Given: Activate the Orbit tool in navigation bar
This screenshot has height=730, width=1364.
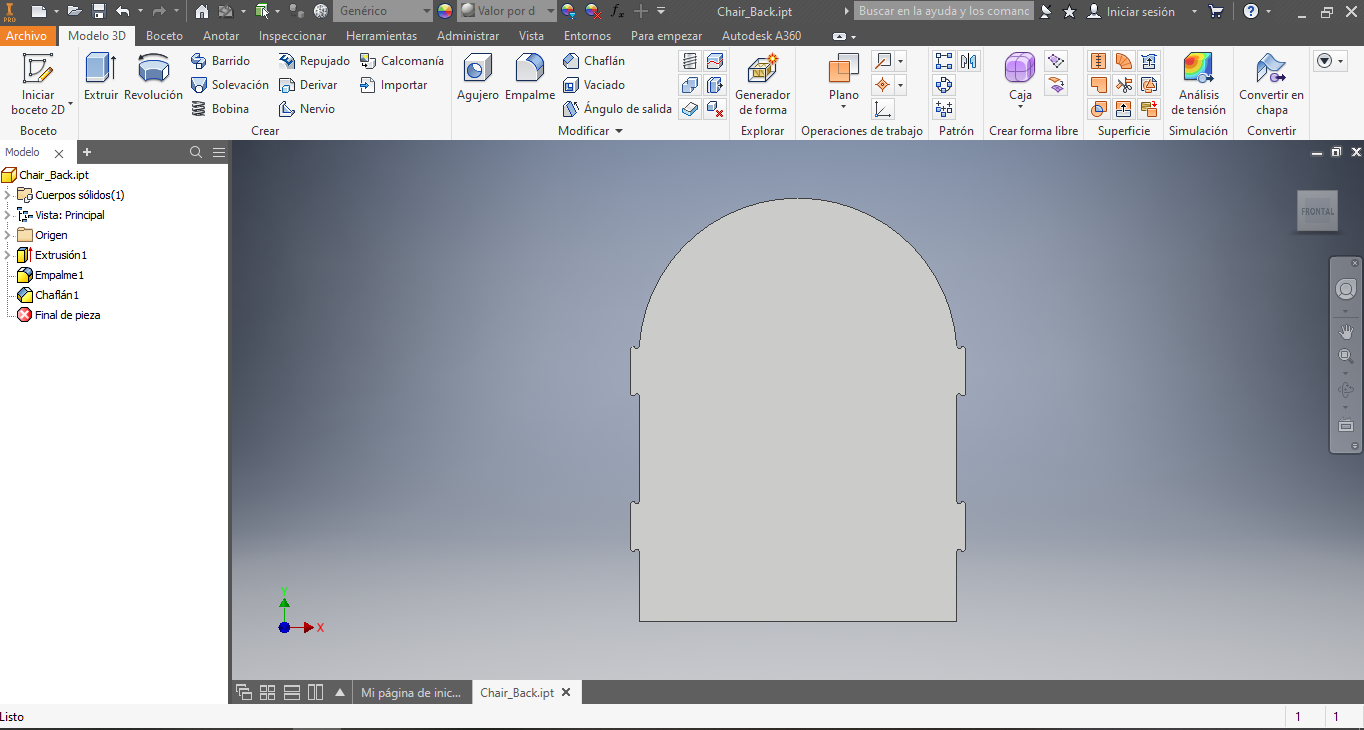Looking at the screenshot, I should pos(1346,390).
